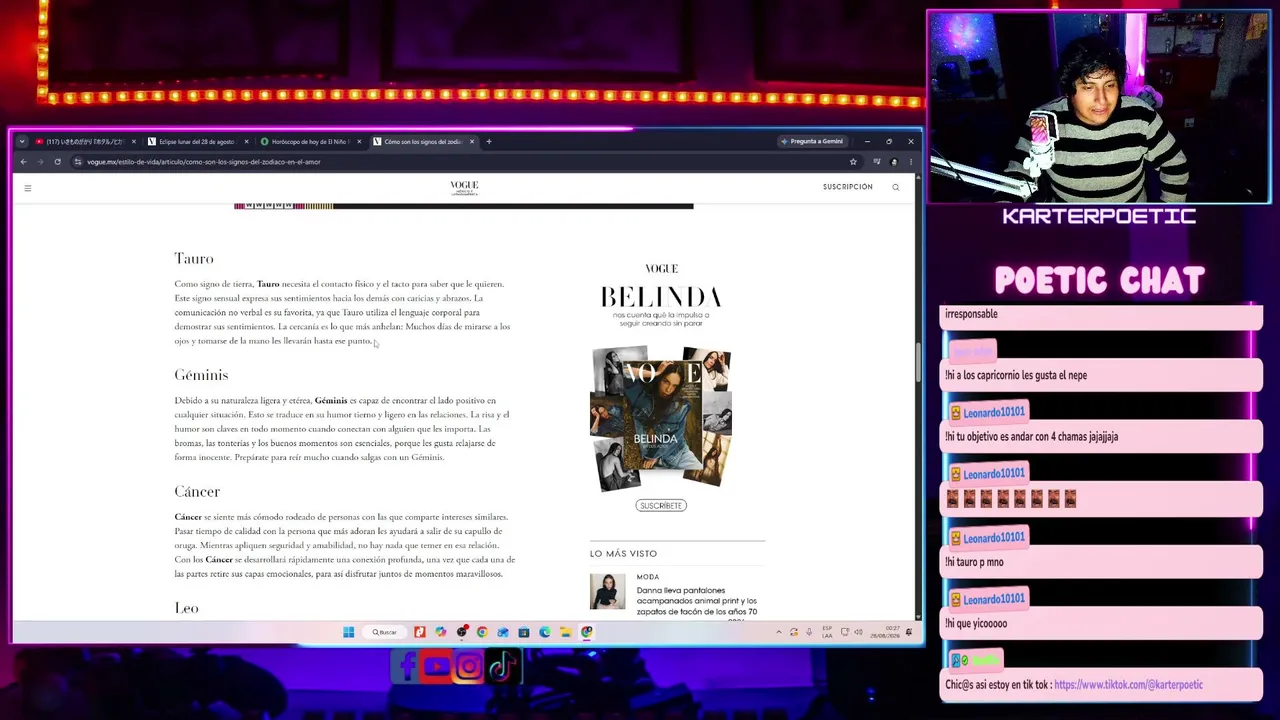Click the SUSCRÍBETE button under the Belinda cover
Image resolution: width=1280 pixels, height=720 pixels.
[x=661, y=506]
